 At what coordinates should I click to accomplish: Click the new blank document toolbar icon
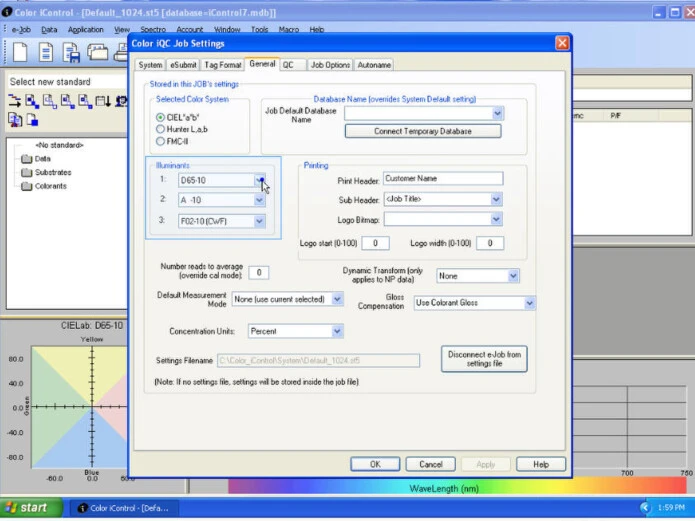(21, 51)
